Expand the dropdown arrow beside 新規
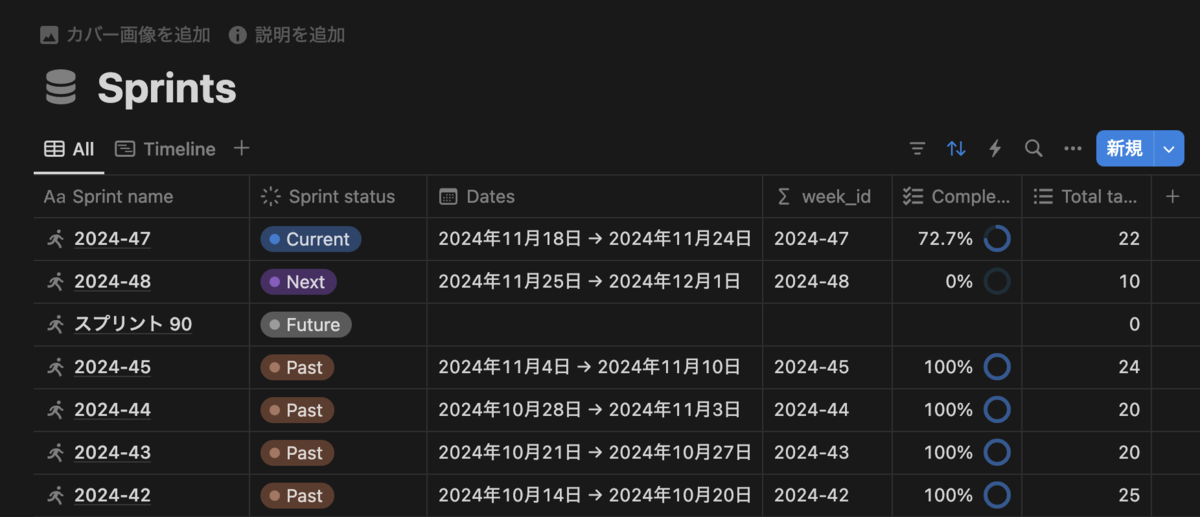 click(1170, 149)
